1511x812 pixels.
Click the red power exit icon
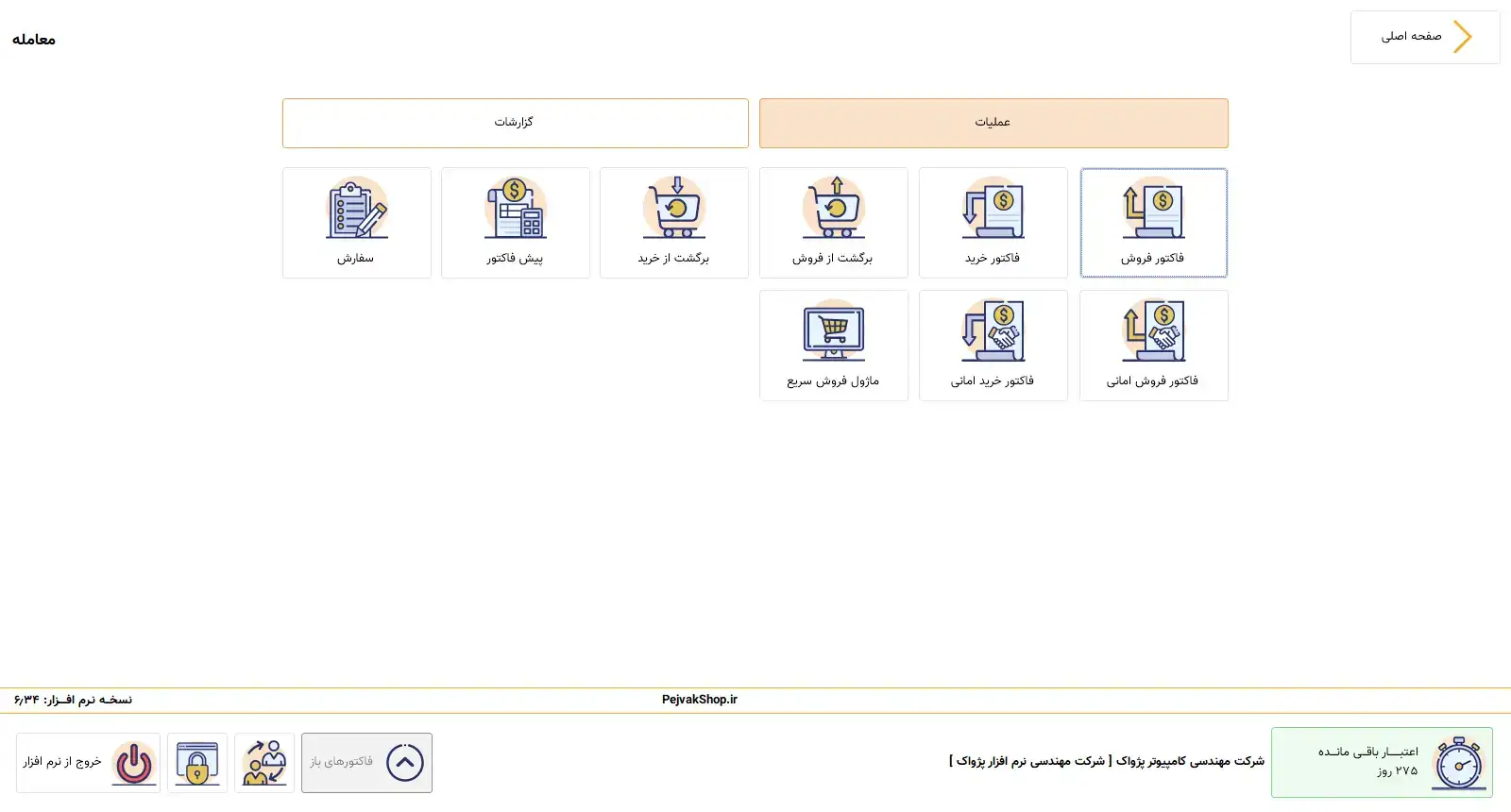134,763
